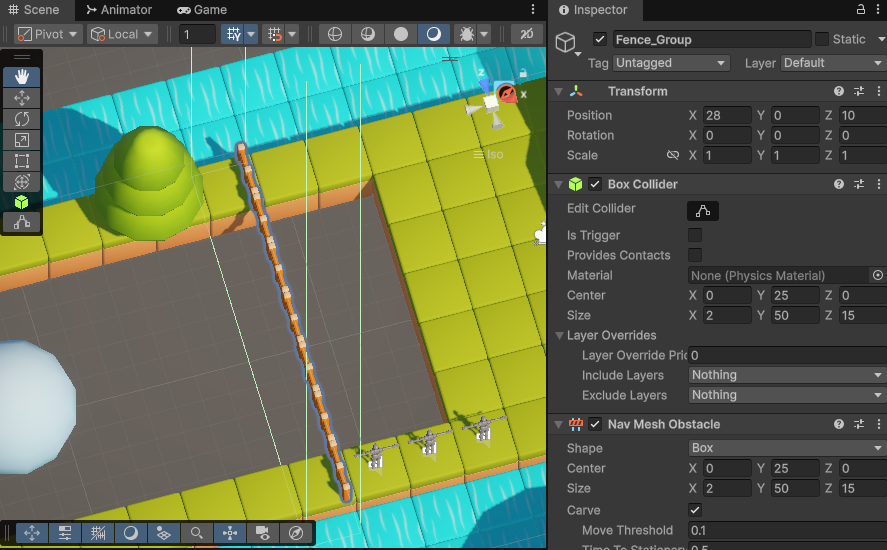This screenshot has height=550, width=887.
Task: Select the Scale tool
Action: click(22, 140)
